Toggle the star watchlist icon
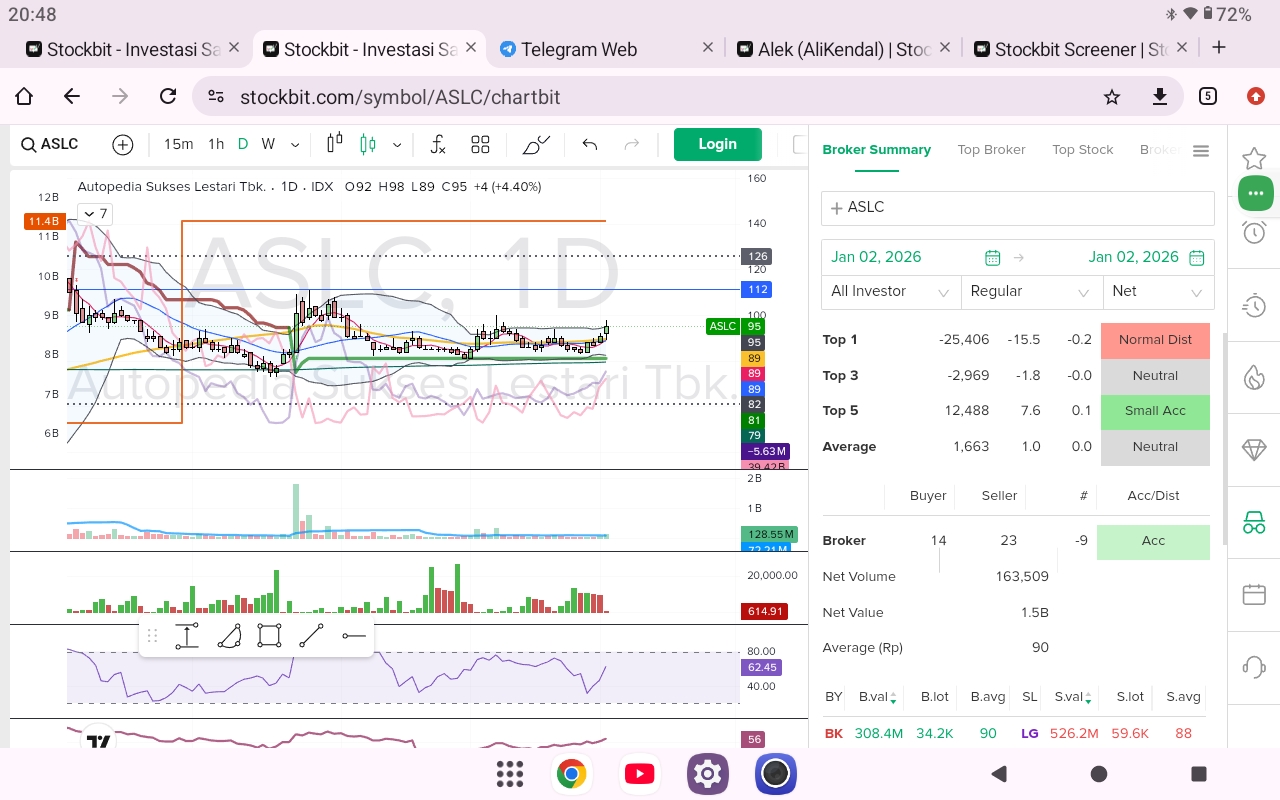This screenshot has width=1280, height=800. (1254, 159)
